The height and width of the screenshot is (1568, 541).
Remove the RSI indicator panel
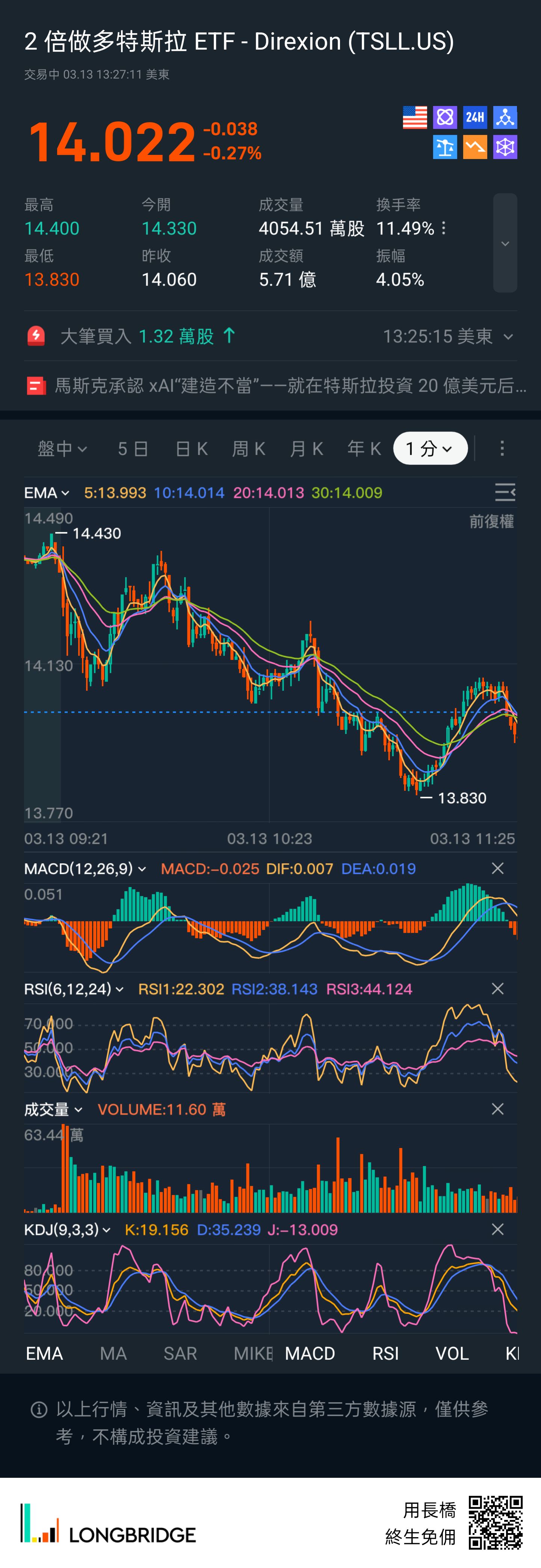click(x=497, y=989)
